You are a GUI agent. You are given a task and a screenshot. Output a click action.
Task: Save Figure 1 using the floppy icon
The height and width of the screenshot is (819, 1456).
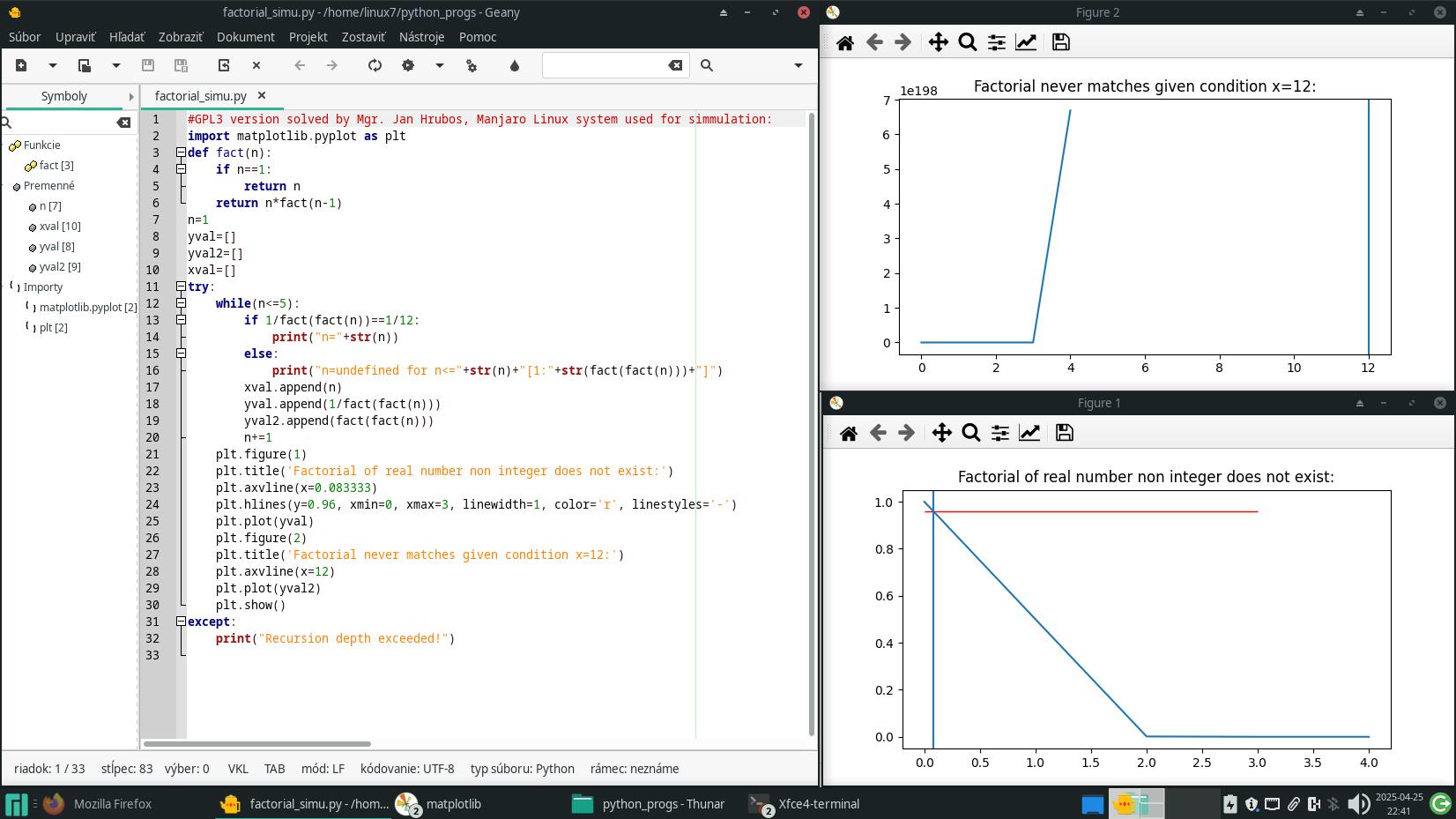[1064, 433]
